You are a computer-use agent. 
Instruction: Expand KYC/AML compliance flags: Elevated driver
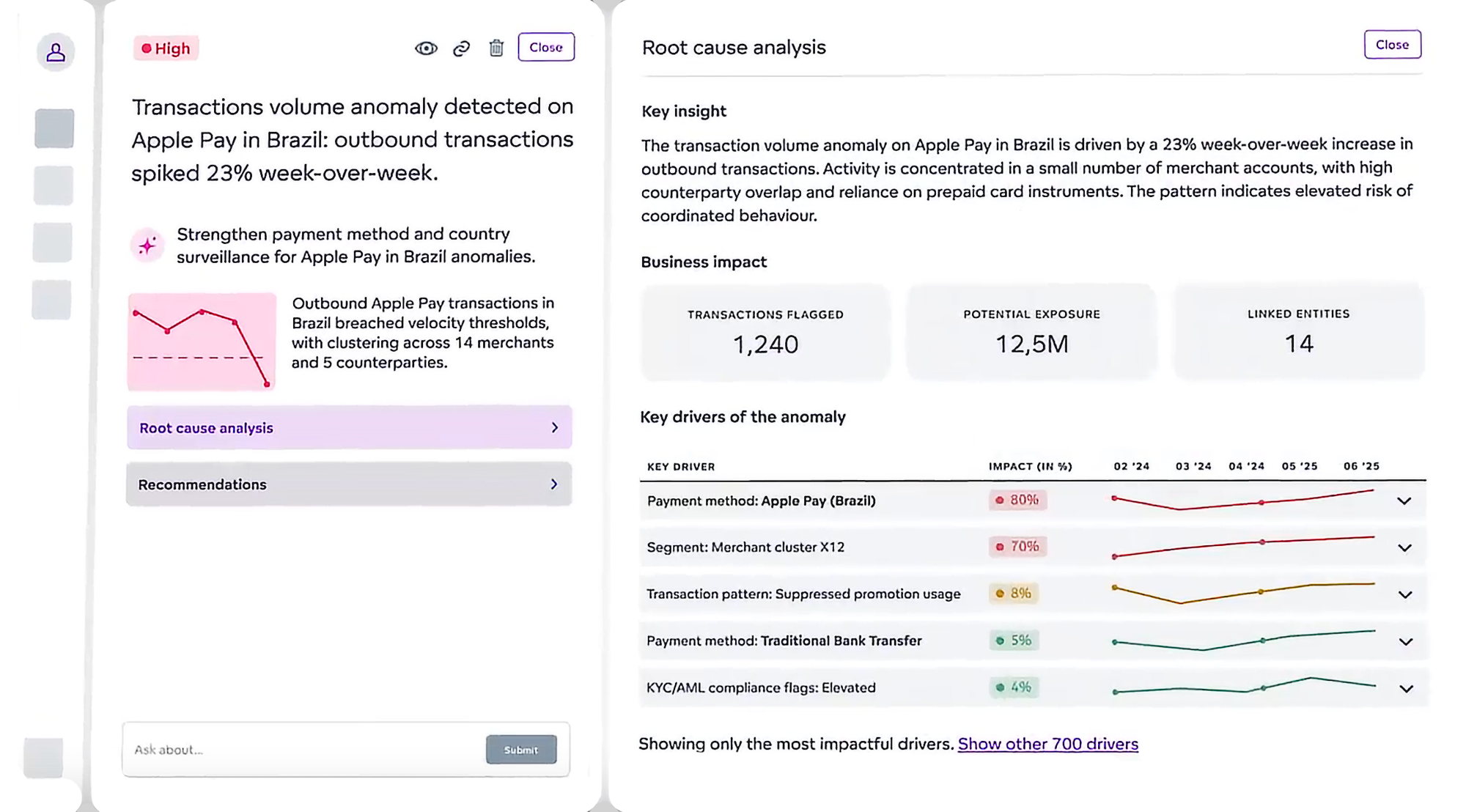(1405, 688)
